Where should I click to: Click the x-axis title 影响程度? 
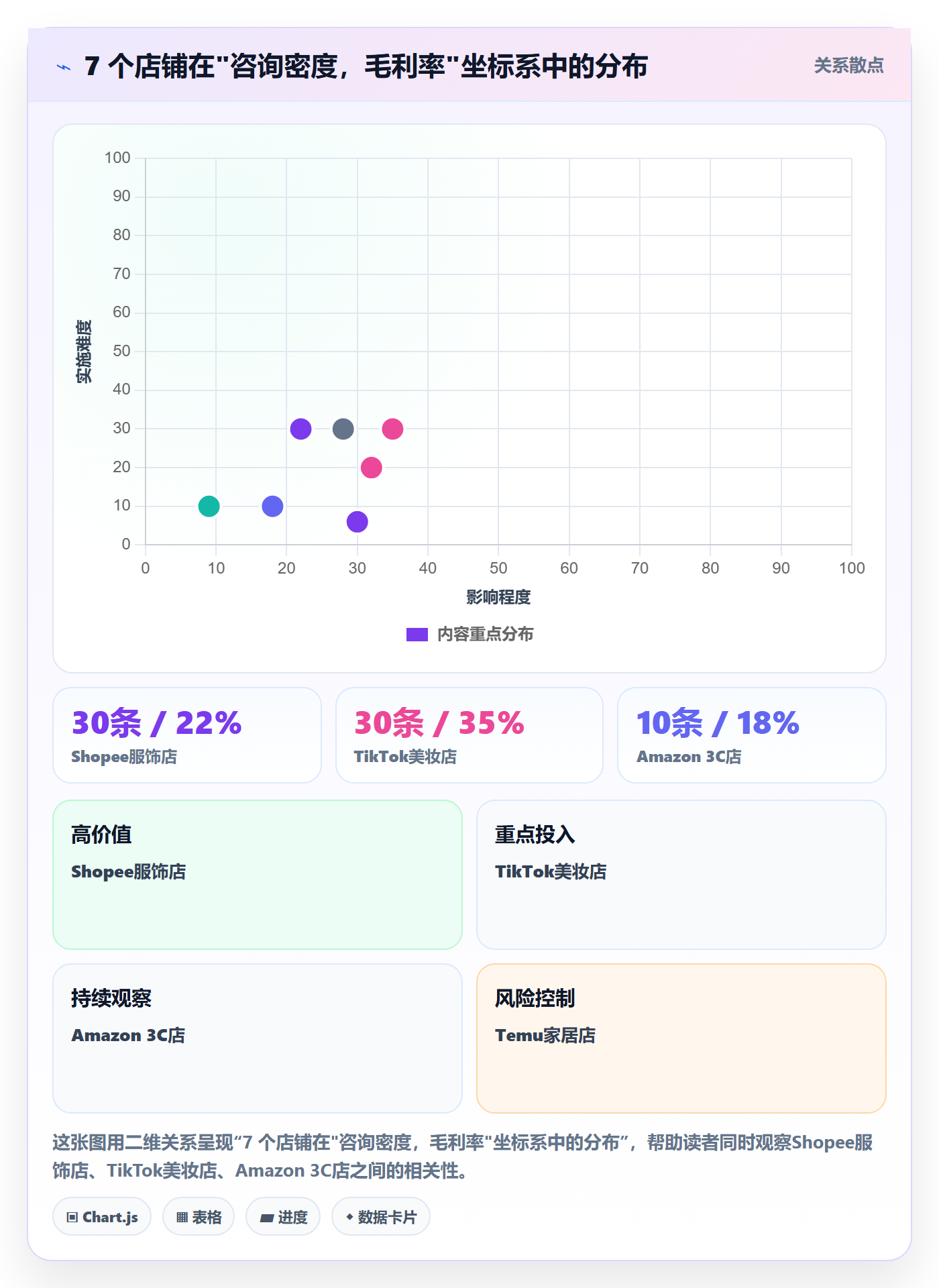click(498, 597)
